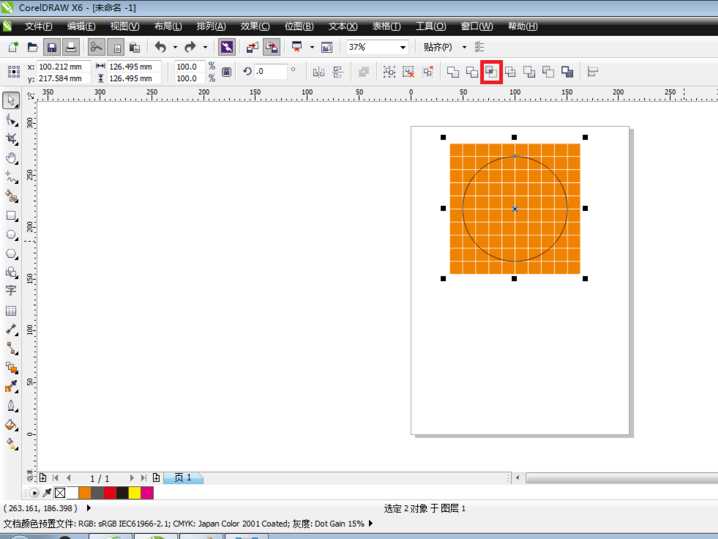Select the Rectangle tool in toolbox

pyautogui.click(x=12, y=215)
